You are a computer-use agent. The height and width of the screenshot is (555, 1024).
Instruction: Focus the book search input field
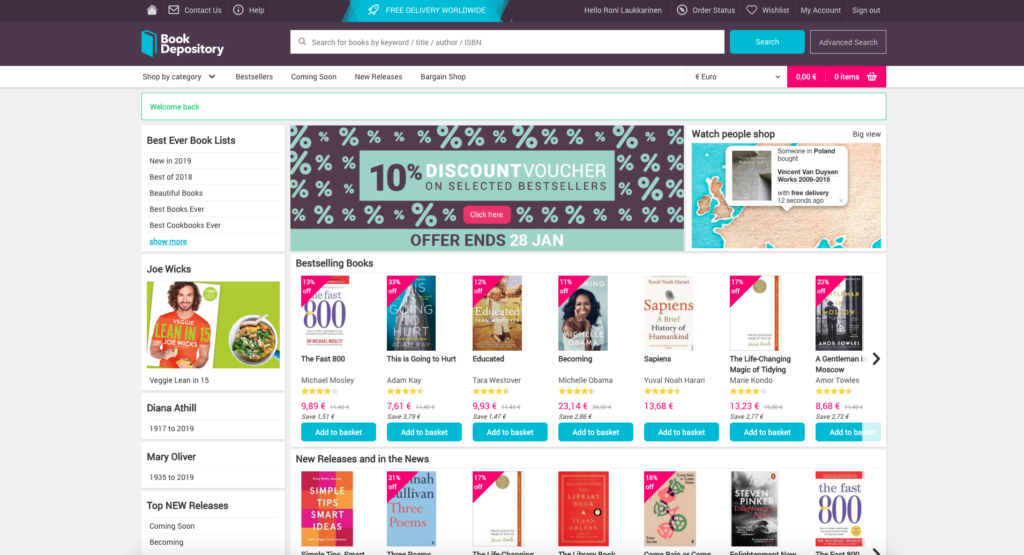[x=507, y=42]
